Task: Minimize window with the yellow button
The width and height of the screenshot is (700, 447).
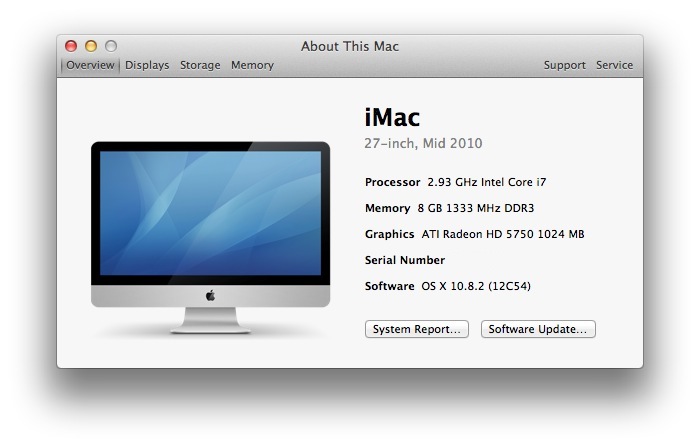Action: click(x=91, y=46)
